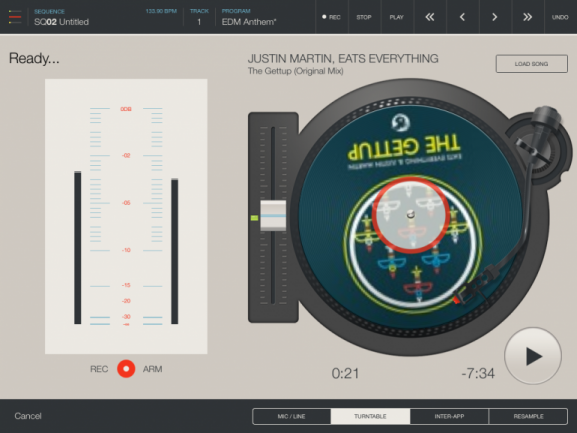Click the REC transport button

(332, 17)
